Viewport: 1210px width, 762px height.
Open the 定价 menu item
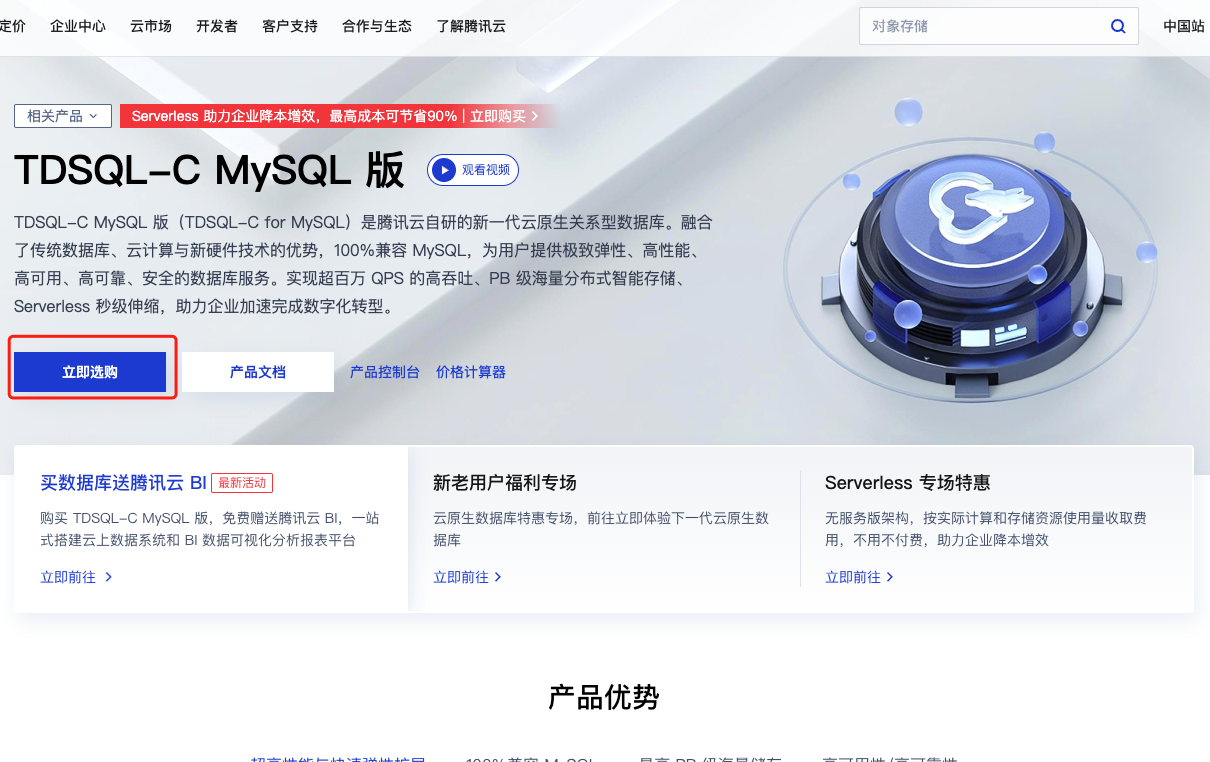[13, 26]
